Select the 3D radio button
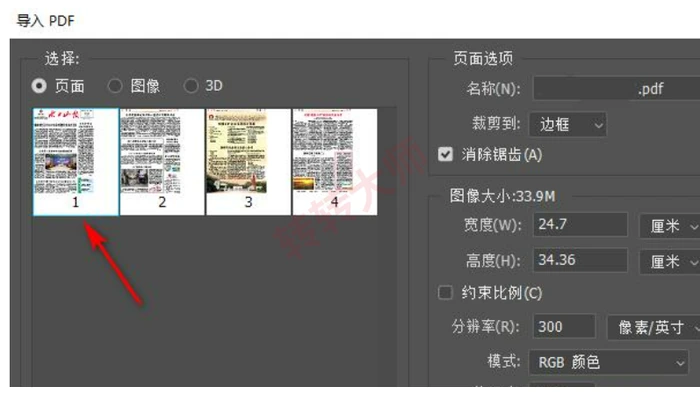700x395 pixels. coord(191,85)
